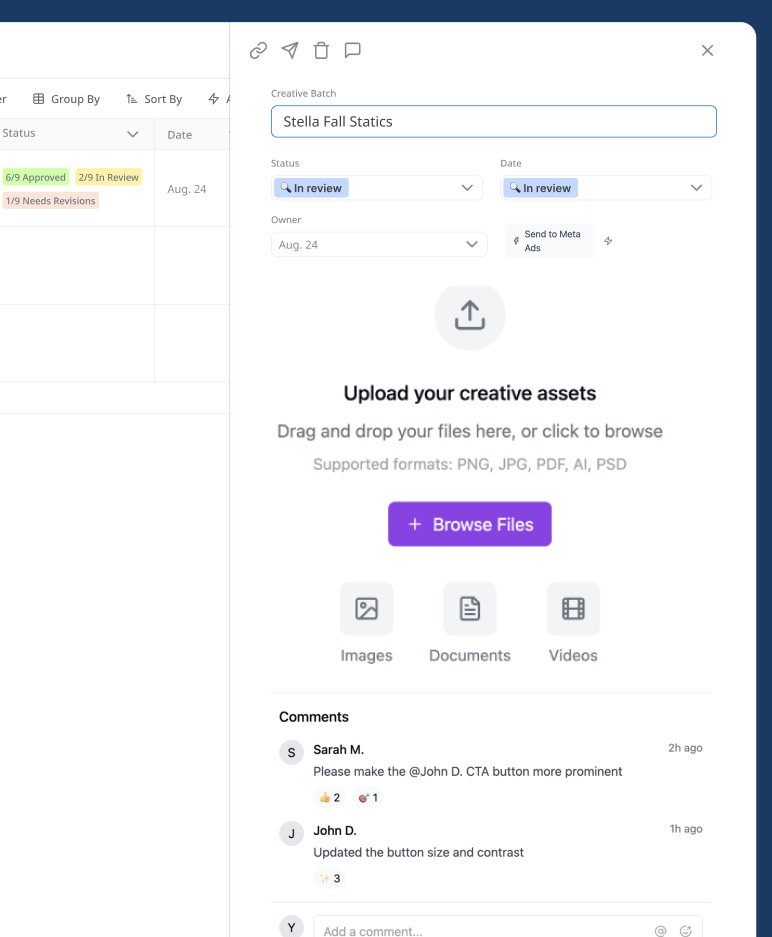Toggle the target reaction on Sarah's comment

(x=368, y=797)
